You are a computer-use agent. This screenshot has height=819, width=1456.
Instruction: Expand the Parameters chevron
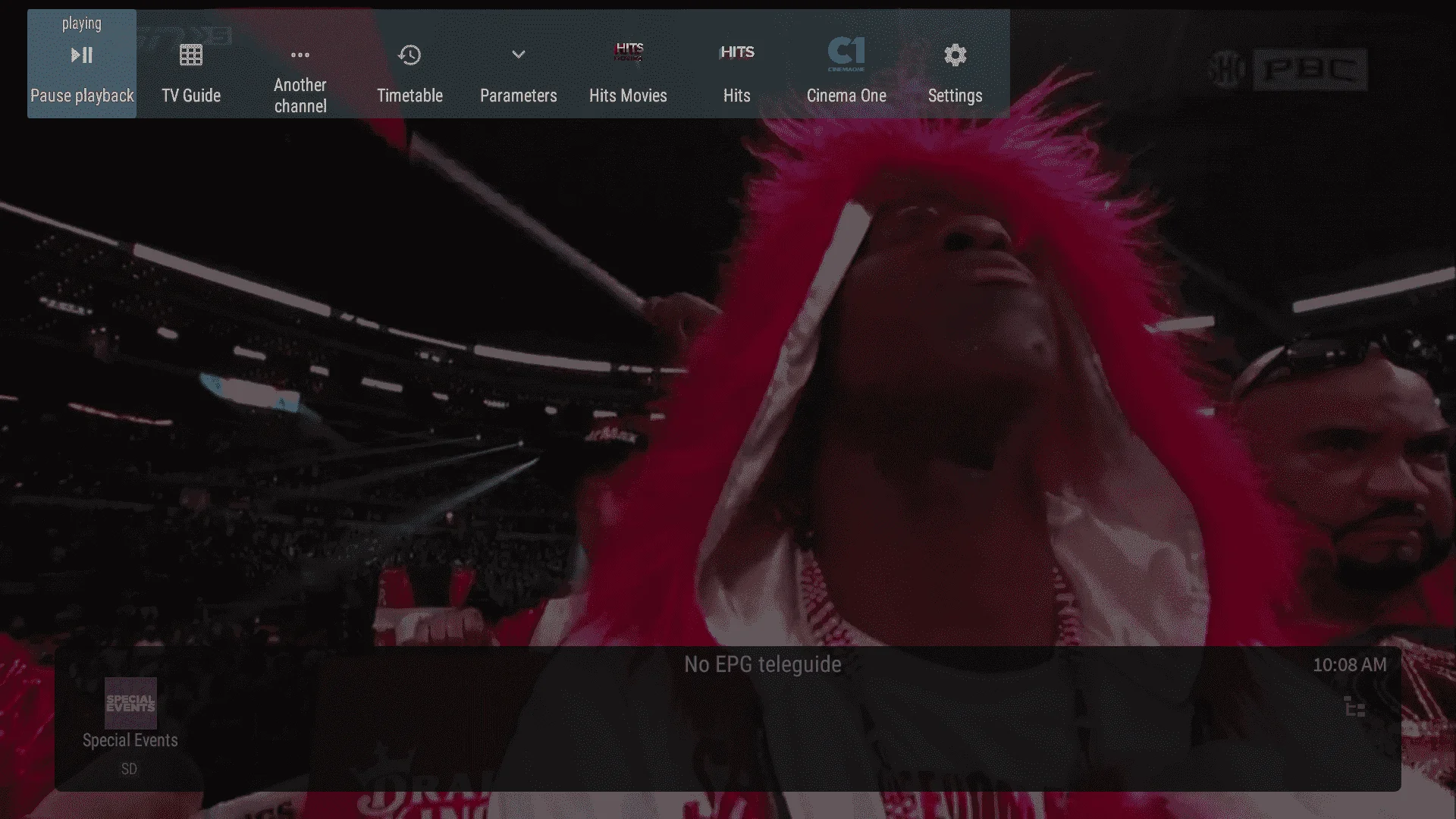[x=519, y=64]
